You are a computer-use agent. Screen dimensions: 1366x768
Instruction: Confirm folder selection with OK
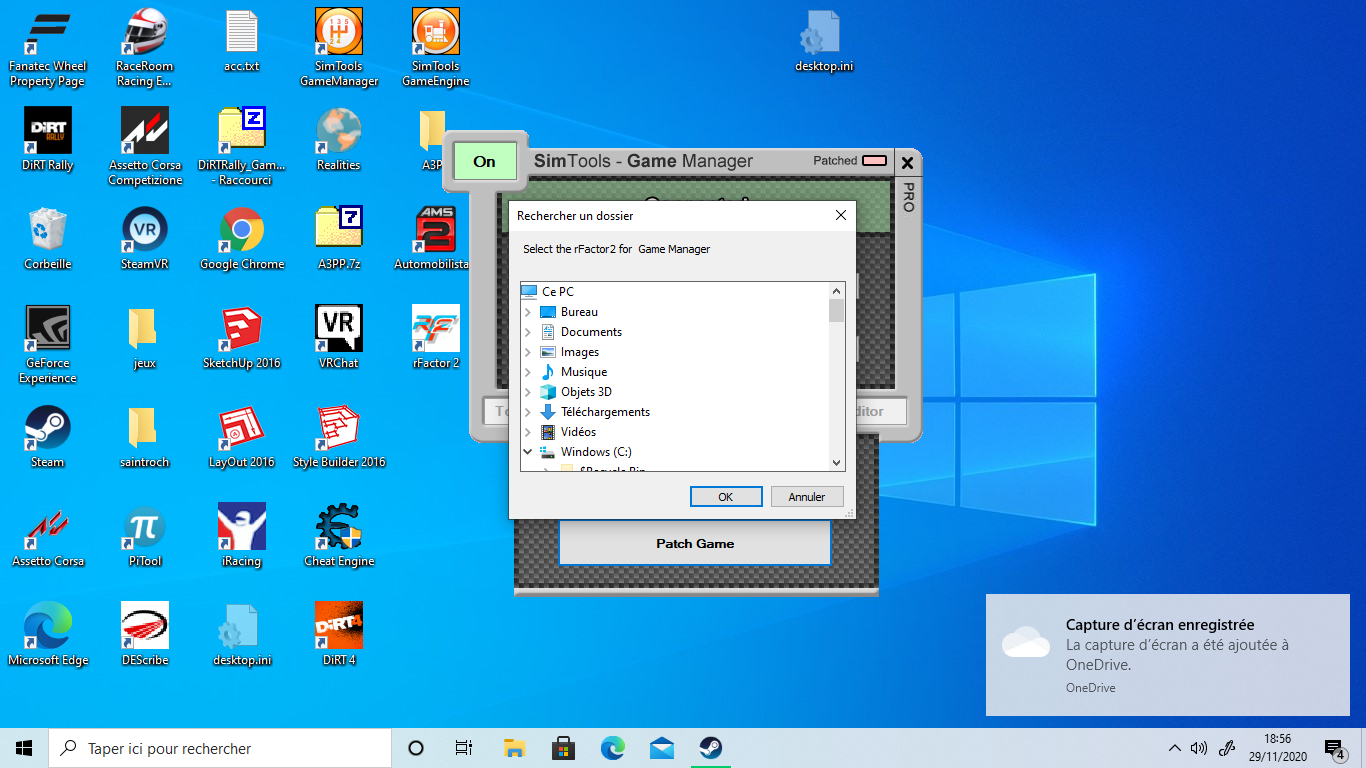point(726,497)
